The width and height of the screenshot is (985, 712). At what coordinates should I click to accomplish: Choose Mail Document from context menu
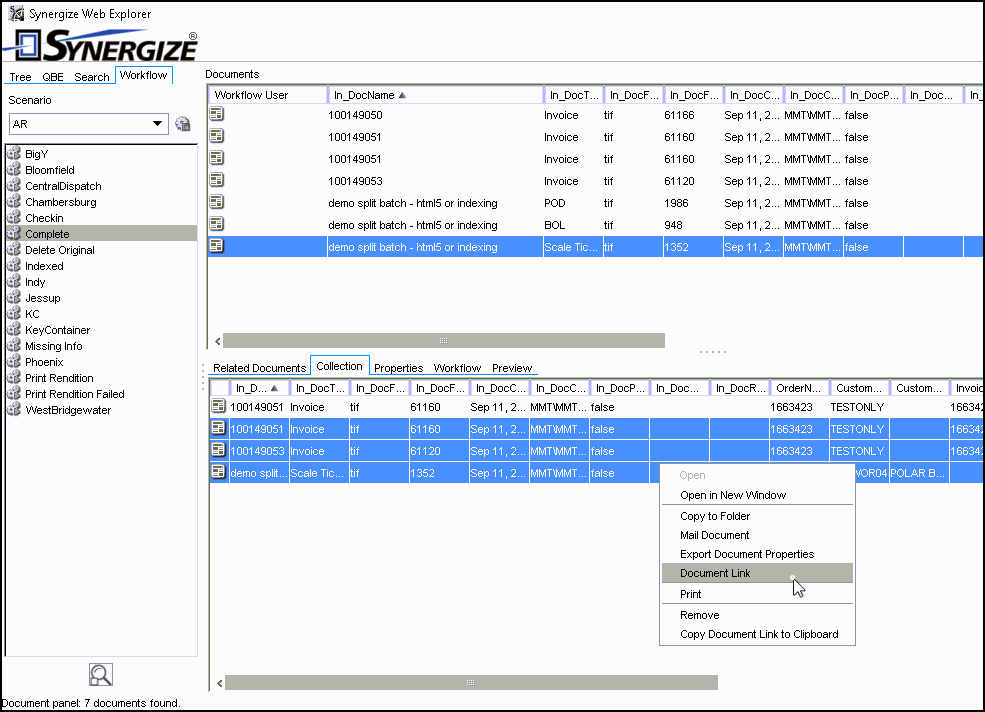758,535
